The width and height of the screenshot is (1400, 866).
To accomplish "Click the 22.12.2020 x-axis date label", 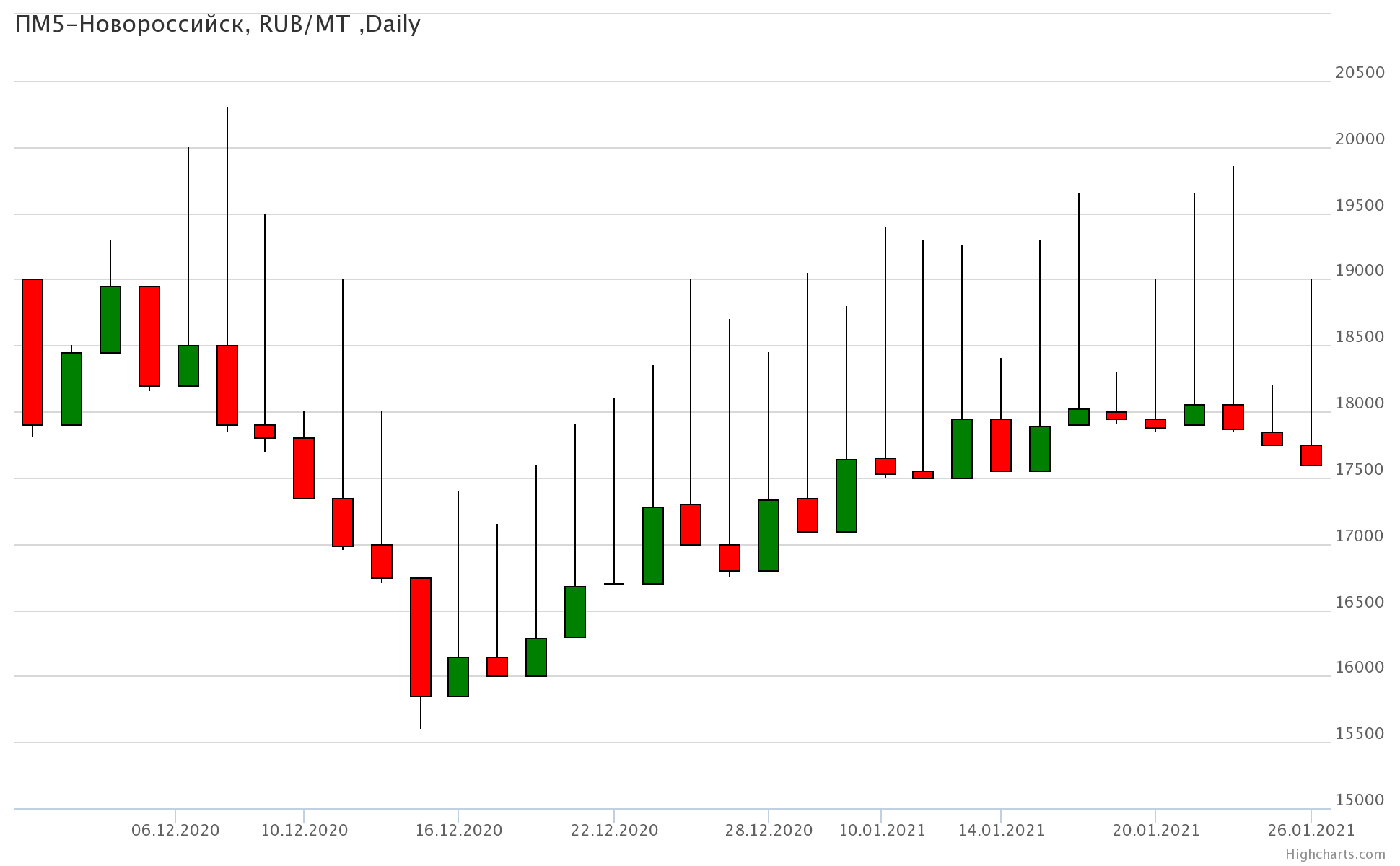I will coord(614,830).
